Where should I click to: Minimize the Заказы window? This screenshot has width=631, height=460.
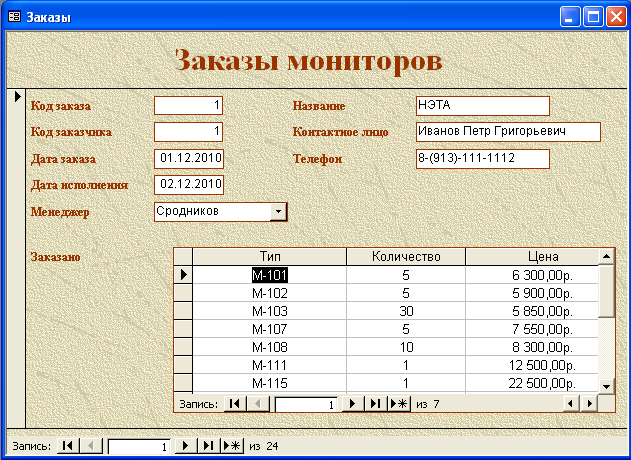(570, 17)
